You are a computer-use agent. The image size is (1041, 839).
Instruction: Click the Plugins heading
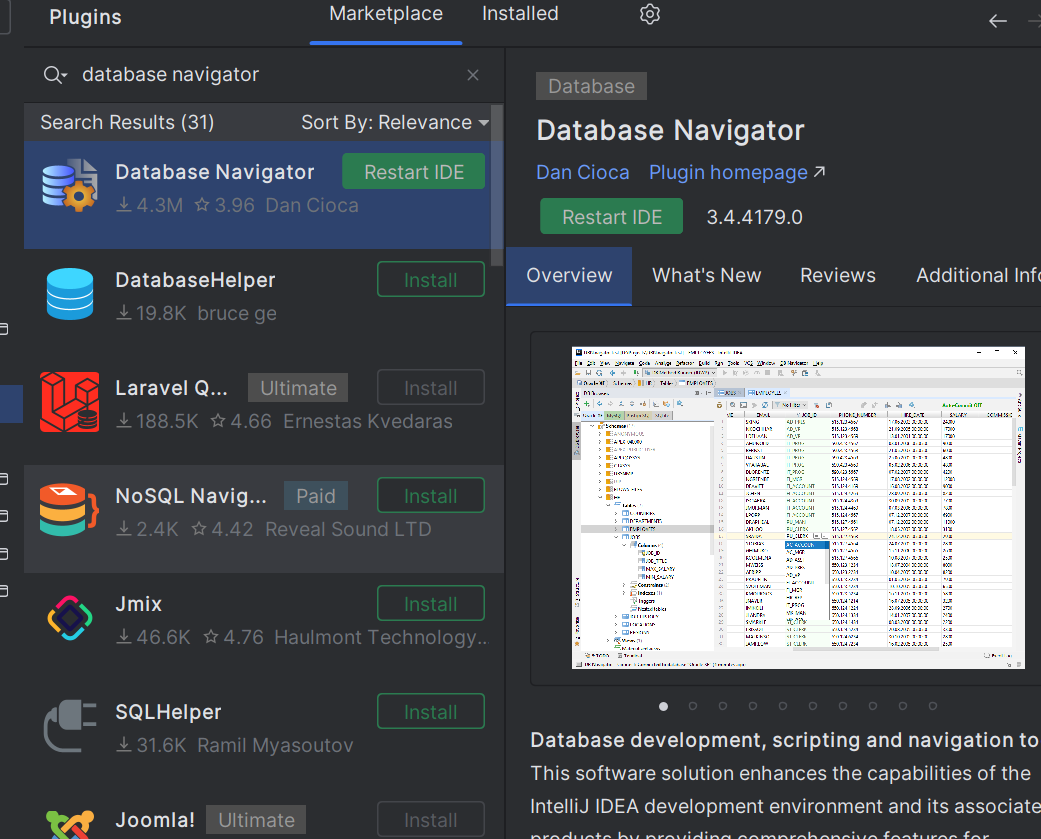(85, 17)
